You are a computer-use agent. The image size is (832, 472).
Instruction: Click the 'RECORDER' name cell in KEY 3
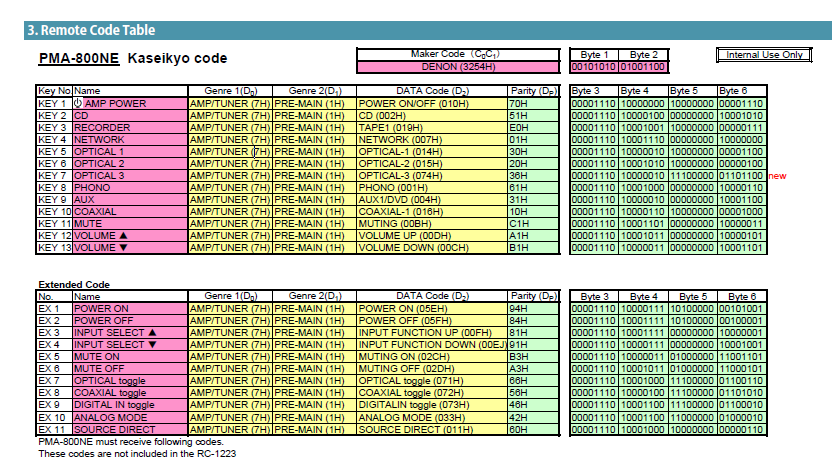click(x=129, y=127)
